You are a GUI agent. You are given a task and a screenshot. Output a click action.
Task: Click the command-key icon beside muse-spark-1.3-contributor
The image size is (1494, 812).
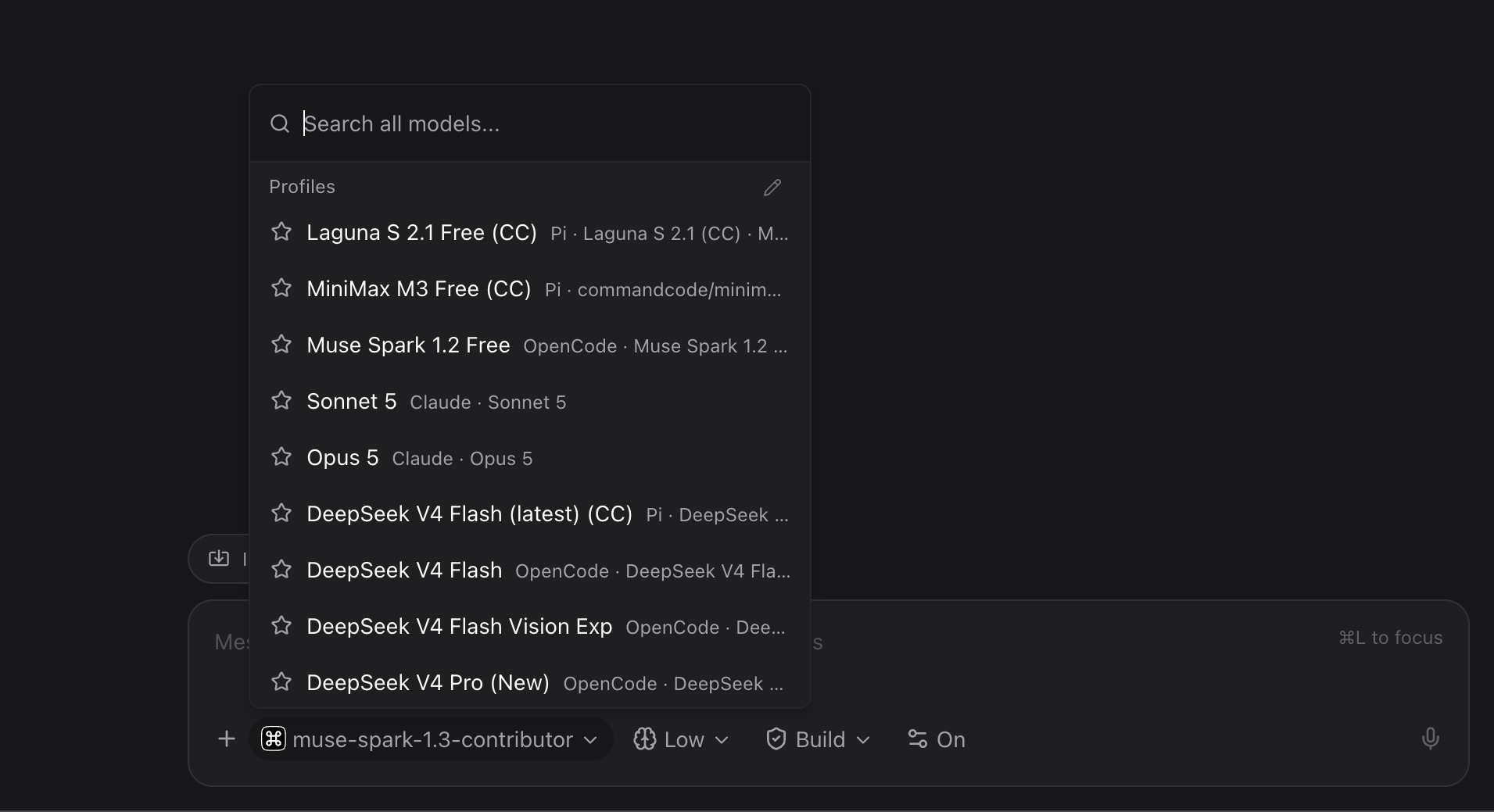(x=274, y=739)
